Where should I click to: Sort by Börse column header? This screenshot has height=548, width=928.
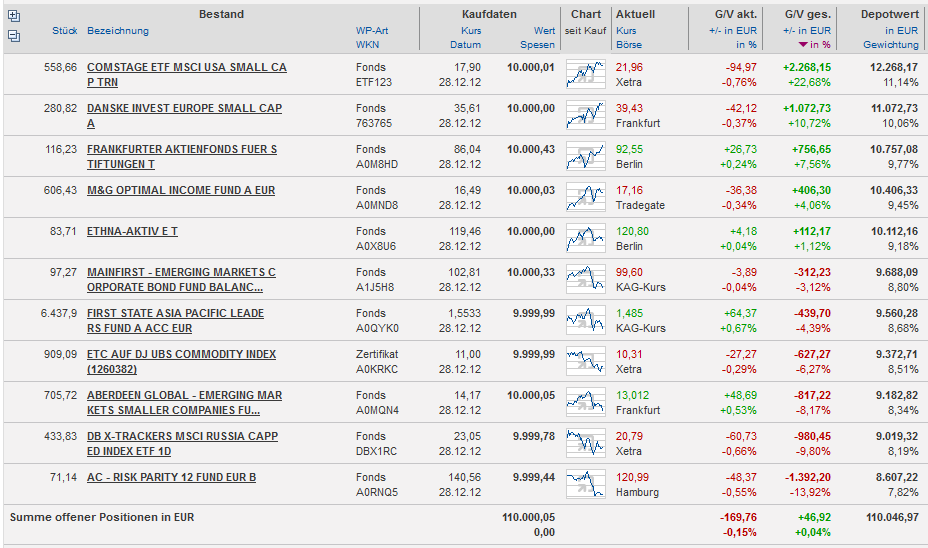click(629, 45)
